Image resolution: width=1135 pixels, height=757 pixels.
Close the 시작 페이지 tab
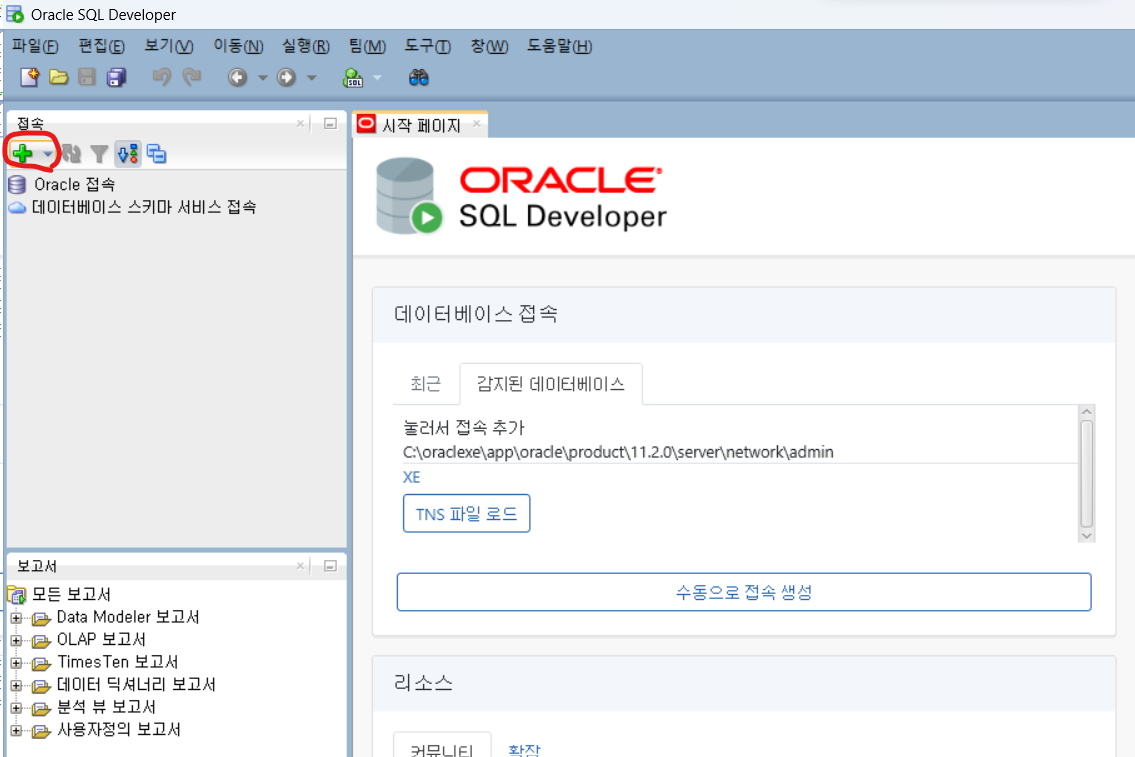click(x=476, y=124)
